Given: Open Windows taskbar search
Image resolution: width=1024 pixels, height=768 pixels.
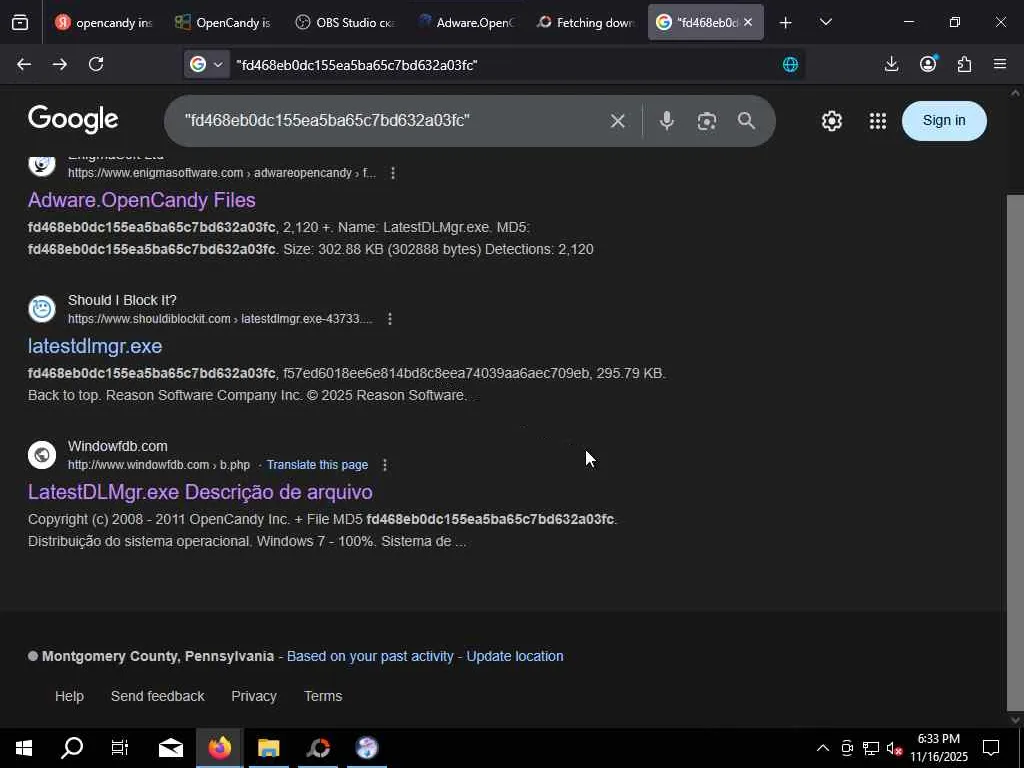Looking at the screenshot, I should (x=72, y=748).
